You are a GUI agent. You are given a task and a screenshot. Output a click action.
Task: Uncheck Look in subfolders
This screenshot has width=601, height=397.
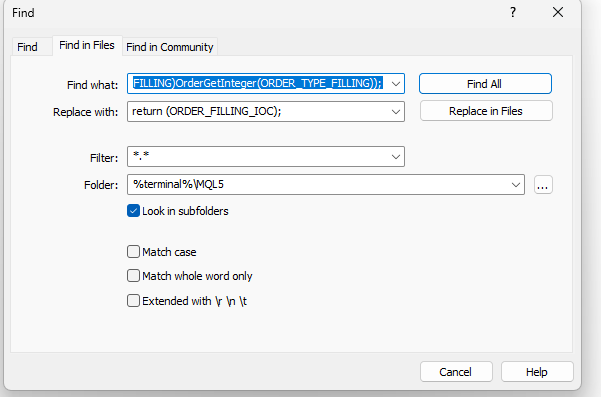[x=133, y=211]
